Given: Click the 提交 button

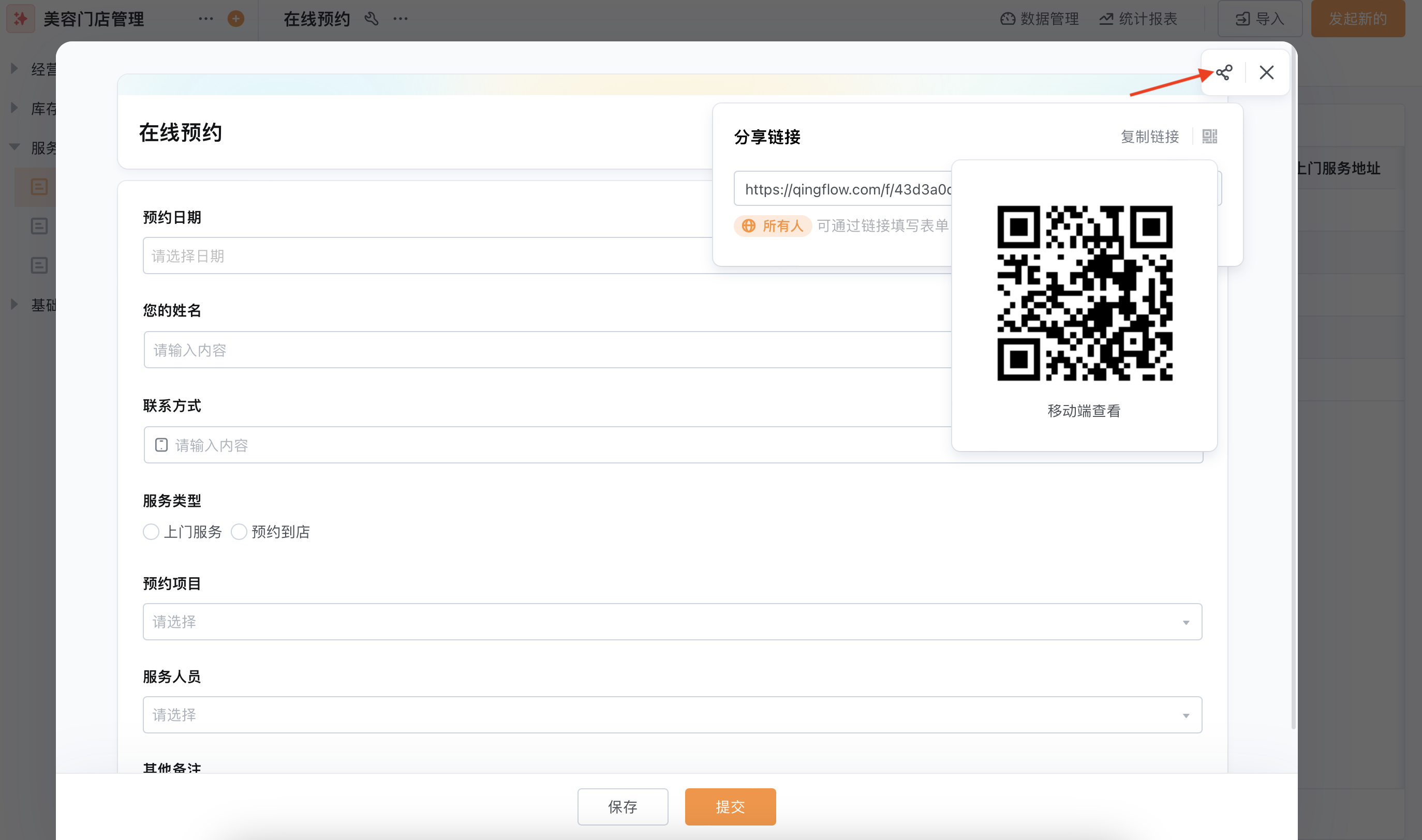Looking at the screenshot, I should pyautogui.click(x=730, y=806).
